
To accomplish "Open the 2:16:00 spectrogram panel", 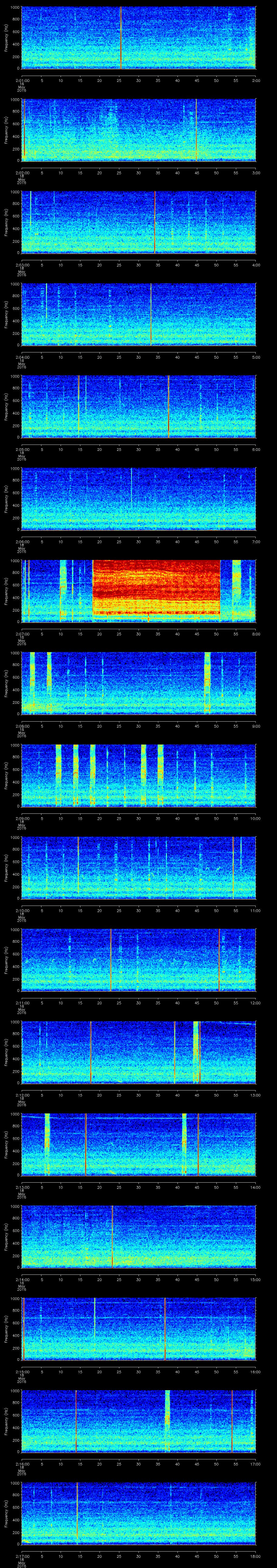I will 139,1421.
